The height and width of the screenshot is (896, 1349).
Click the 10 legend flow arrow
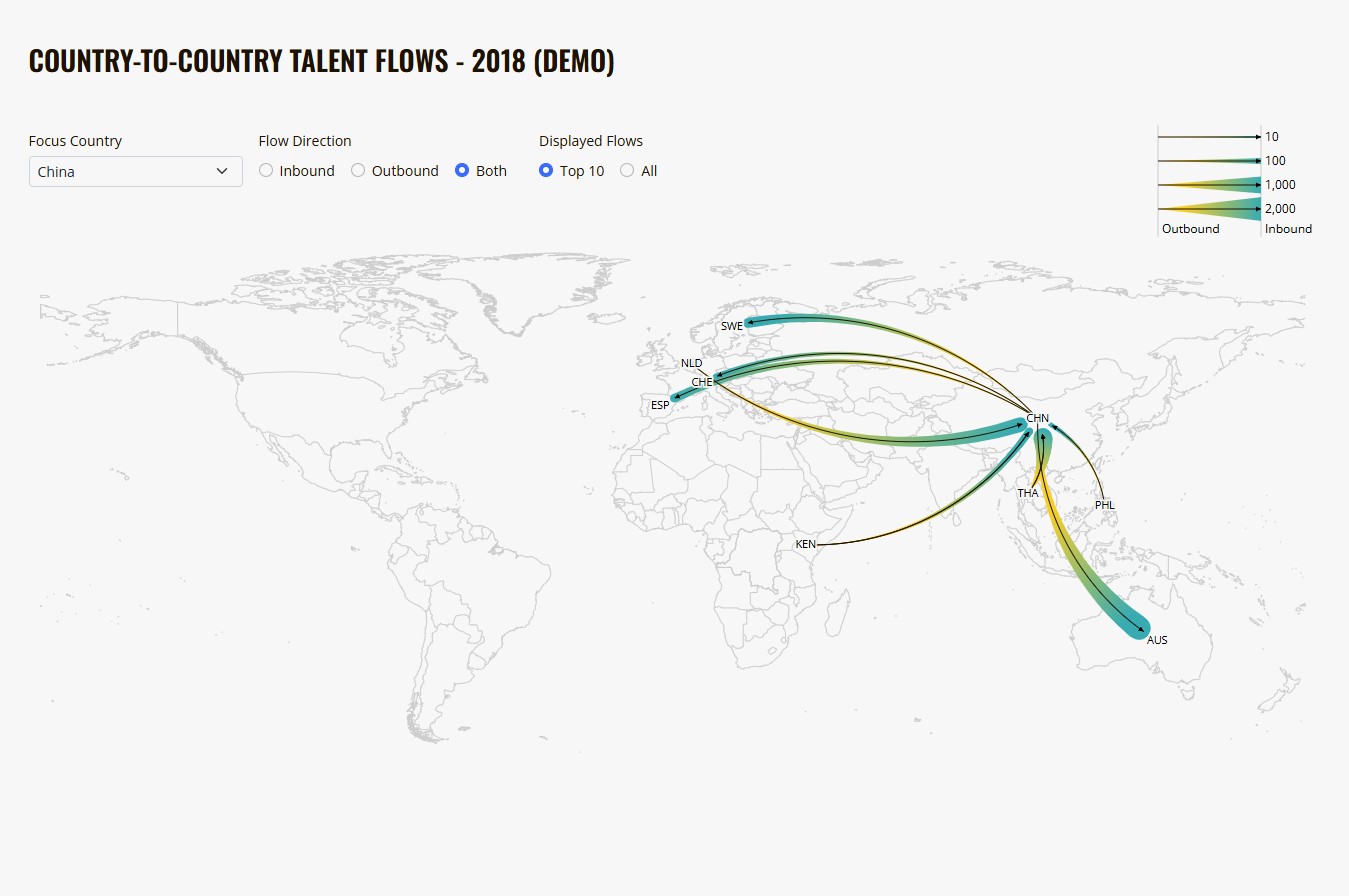tap(1209, 137)
